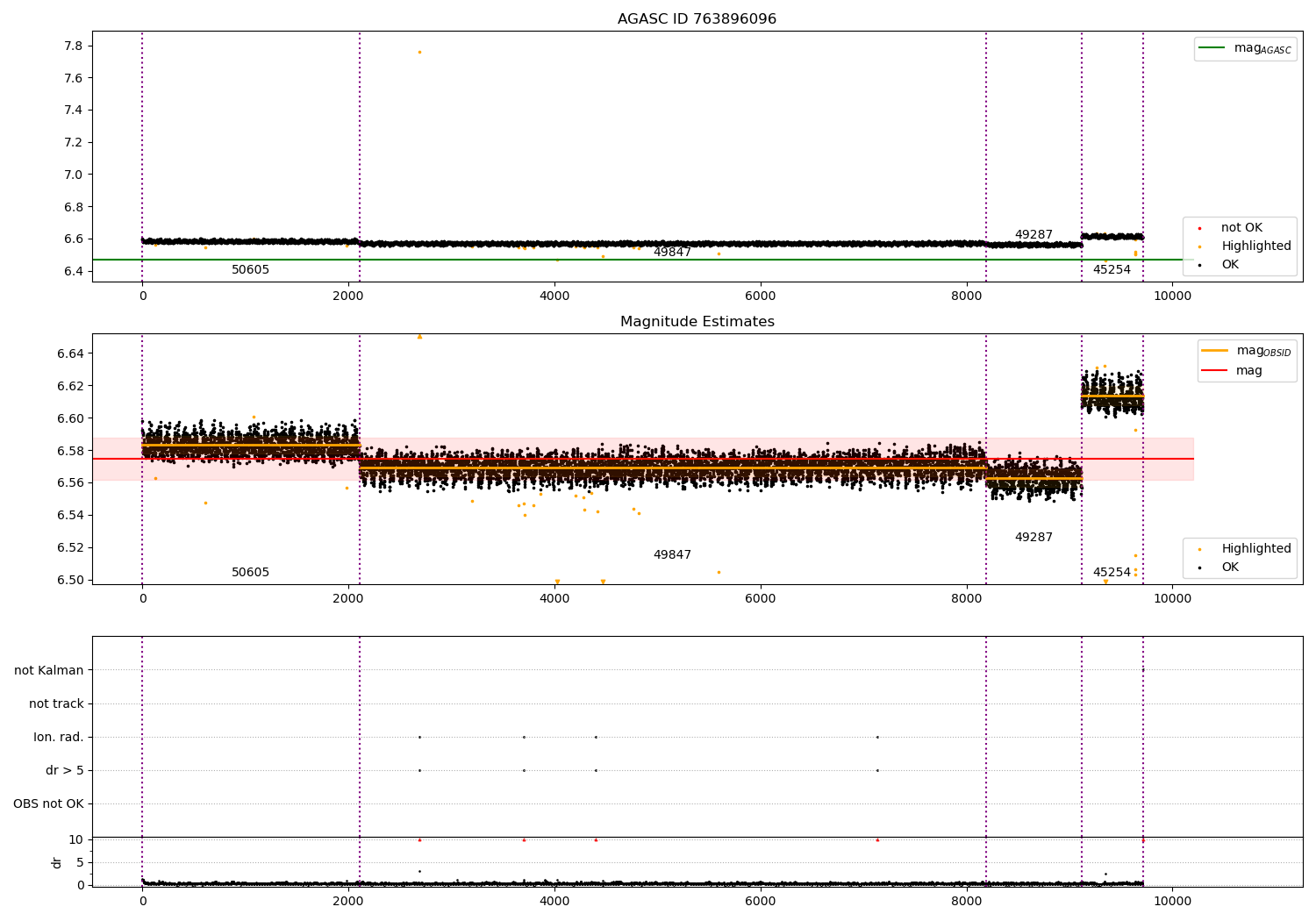Image resolution: width=1316 pixels, height=921 pixels.
Task: Click obsid label "49847" in the top plot
Action: pyautogui.click(x=672, y=253)
